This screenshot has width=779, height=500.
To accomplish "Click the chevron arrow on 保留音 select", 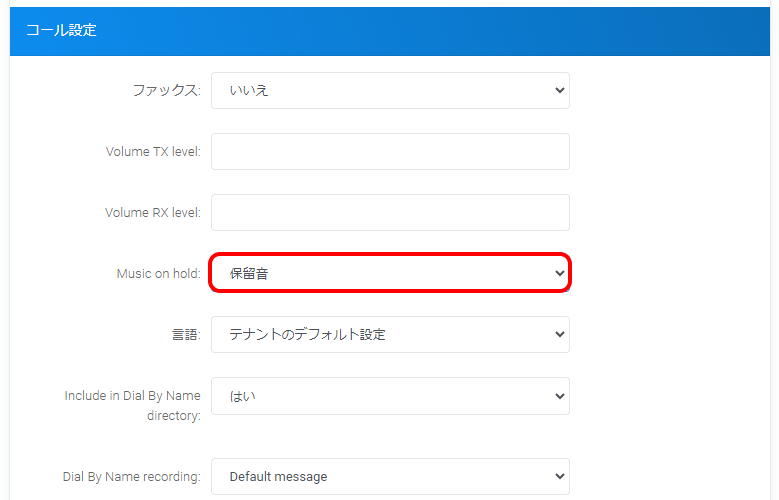I will [x=558, y=273].
